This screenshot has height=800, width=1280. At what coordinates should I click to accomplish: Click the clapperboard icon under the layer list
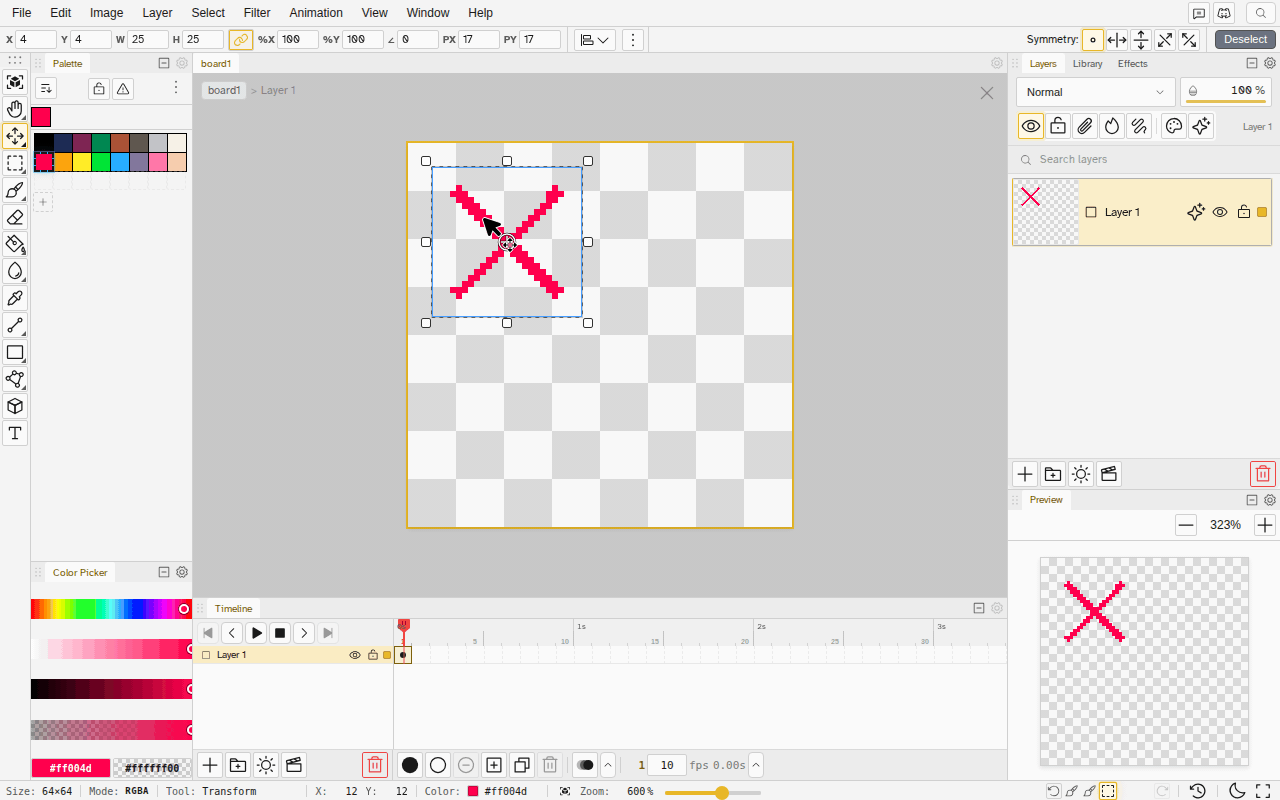click(x=1109, y=474)
